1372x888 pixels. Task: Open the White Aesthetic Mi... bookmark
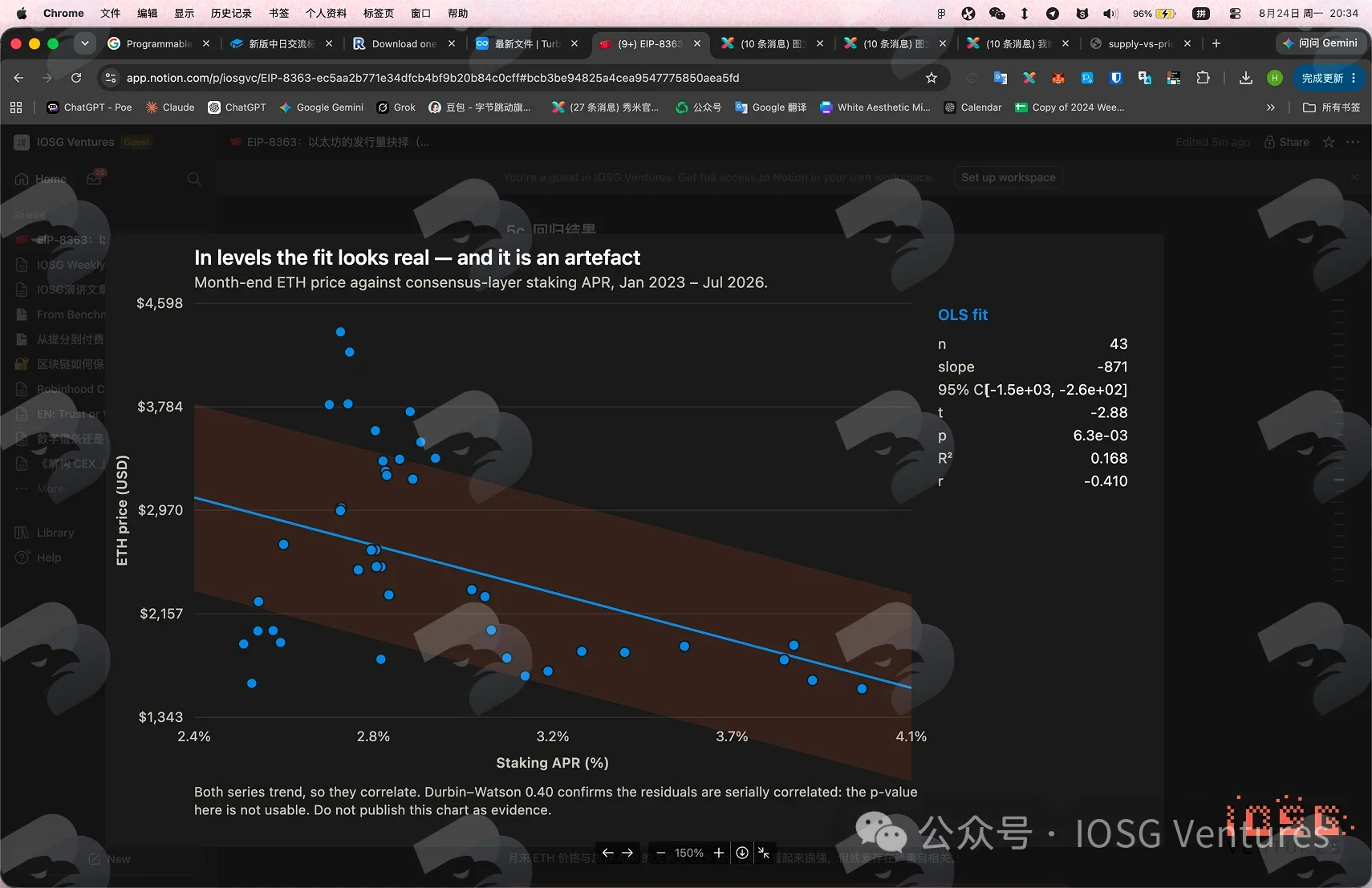coord(875,107)
